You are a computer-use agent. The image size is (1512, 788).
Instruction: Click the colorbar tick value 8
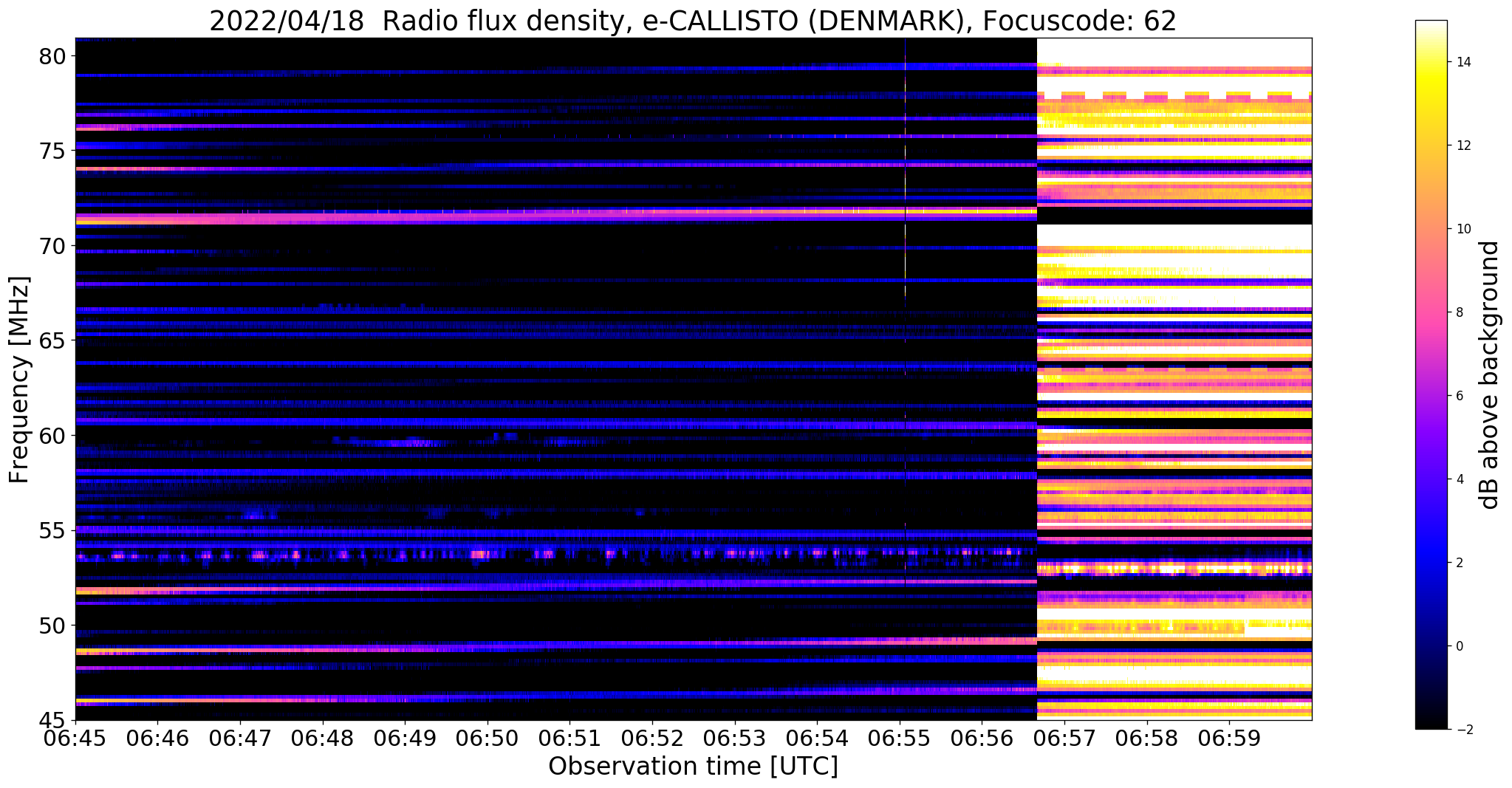click(x=1460, y=312)
